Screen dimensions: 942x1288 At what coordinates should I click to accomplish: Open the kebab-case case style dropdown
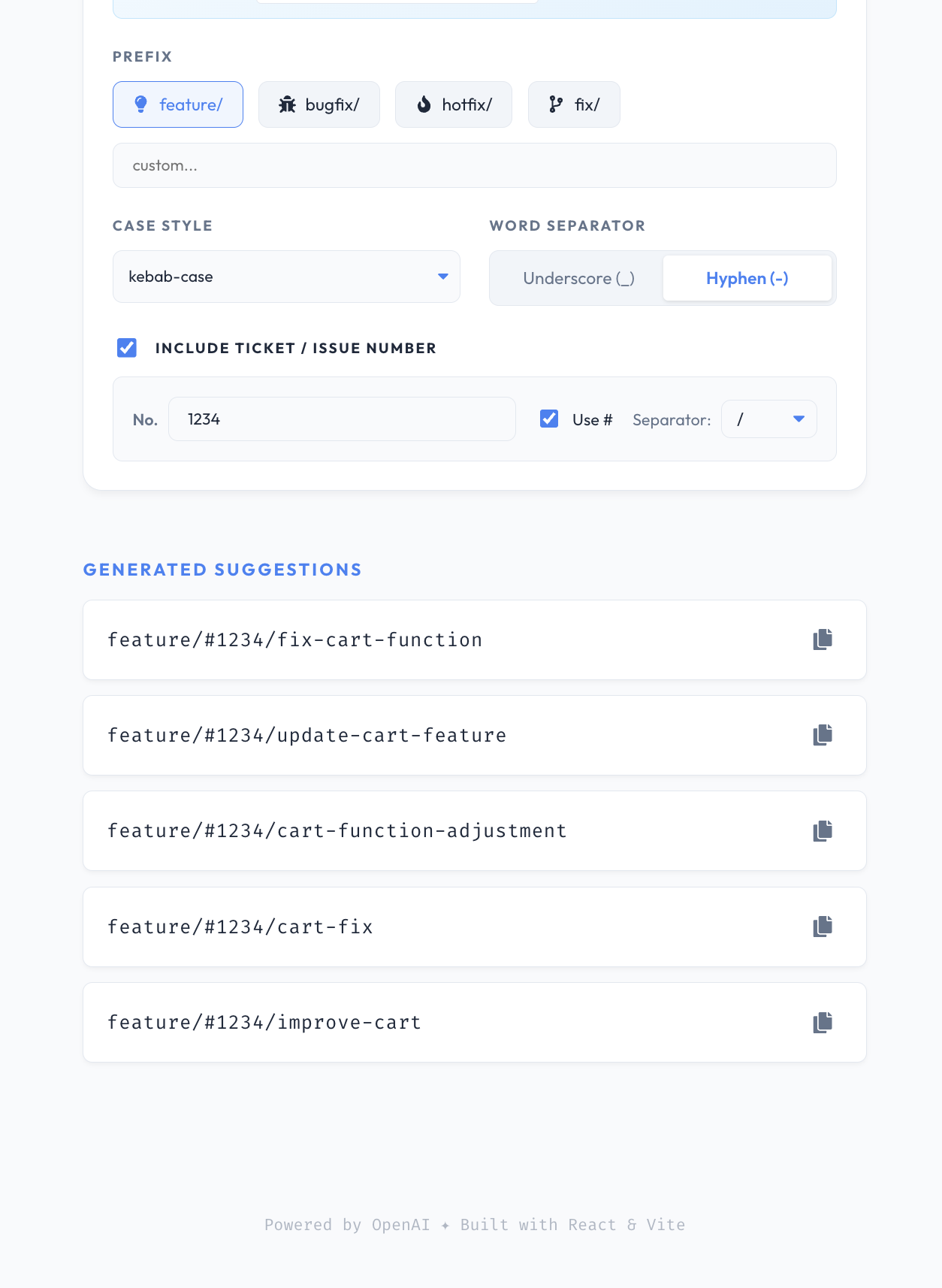(285, 277)
